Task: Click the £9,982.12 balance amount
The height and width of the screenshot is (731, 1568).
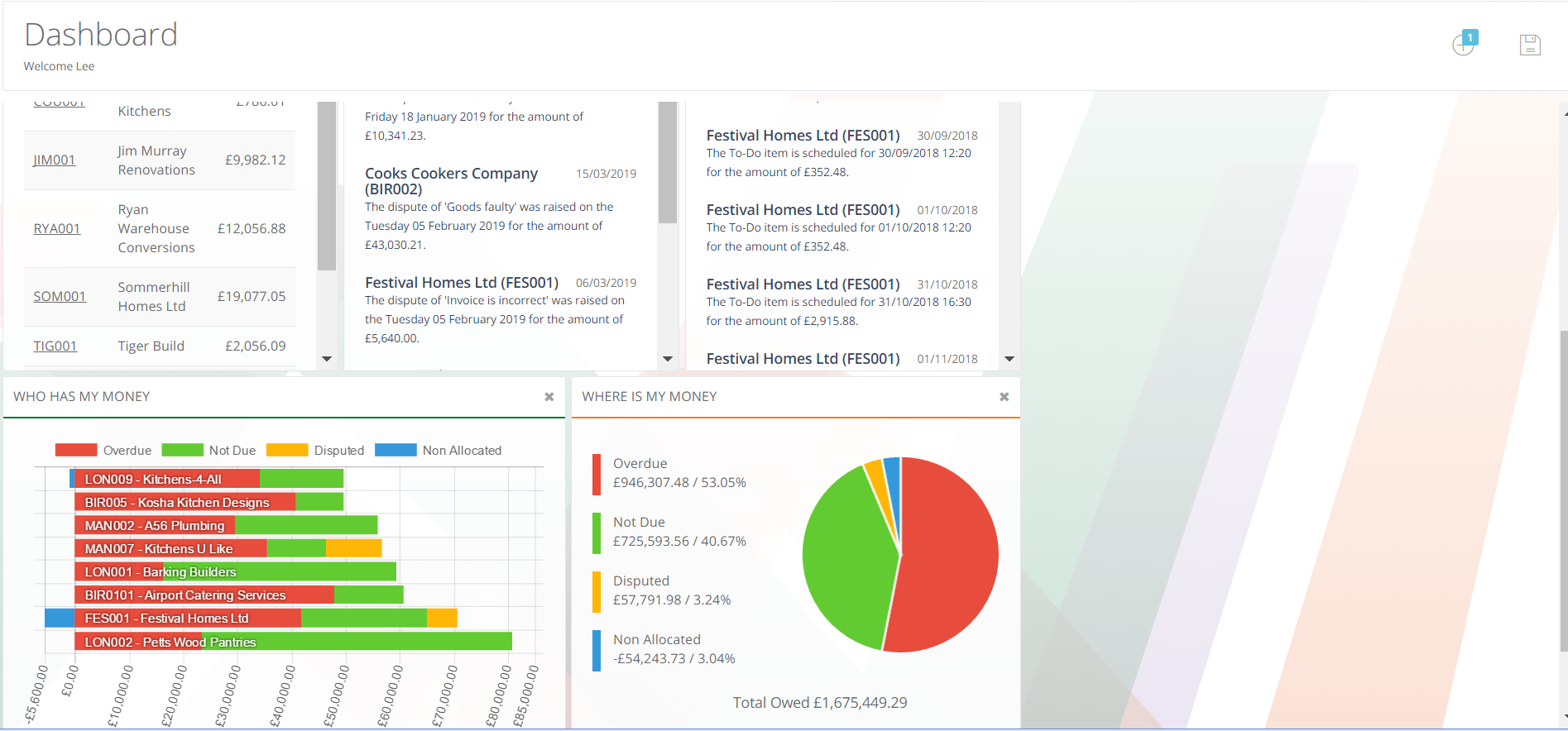Action: coord(256,160)
